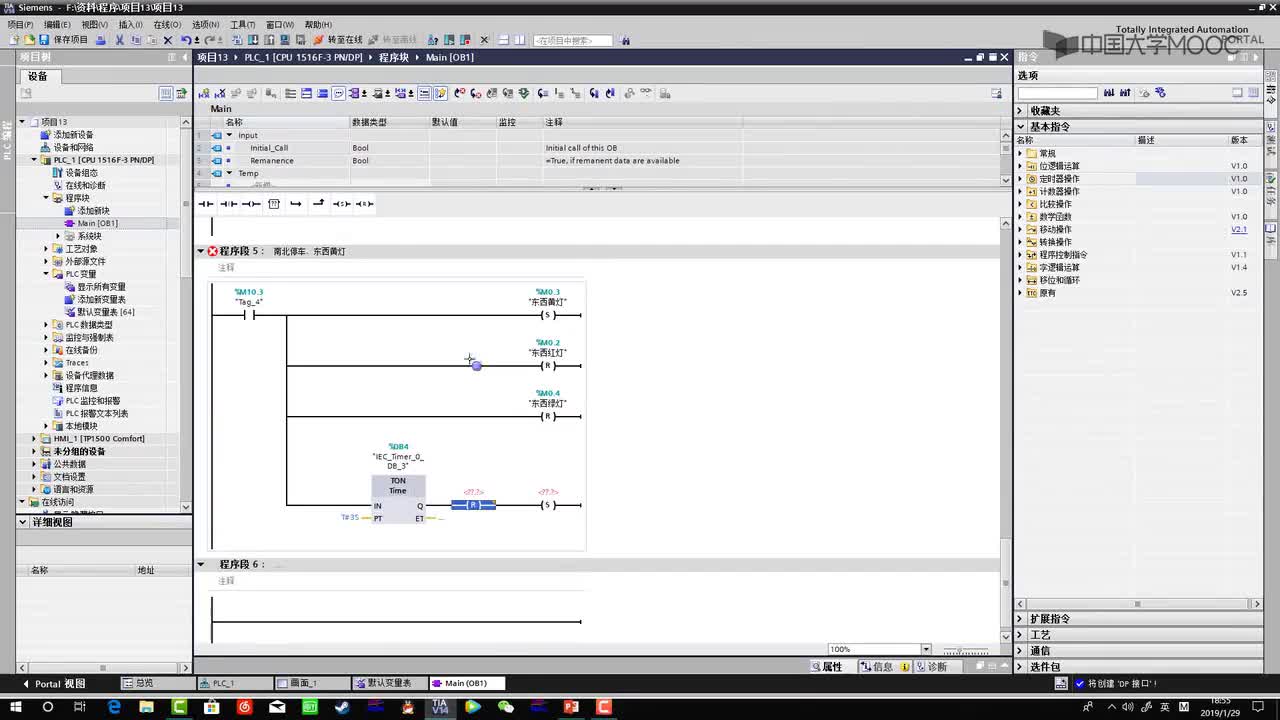Expand the 扩展指令 section
The image size is (1280, 720).
(1021, 619)
